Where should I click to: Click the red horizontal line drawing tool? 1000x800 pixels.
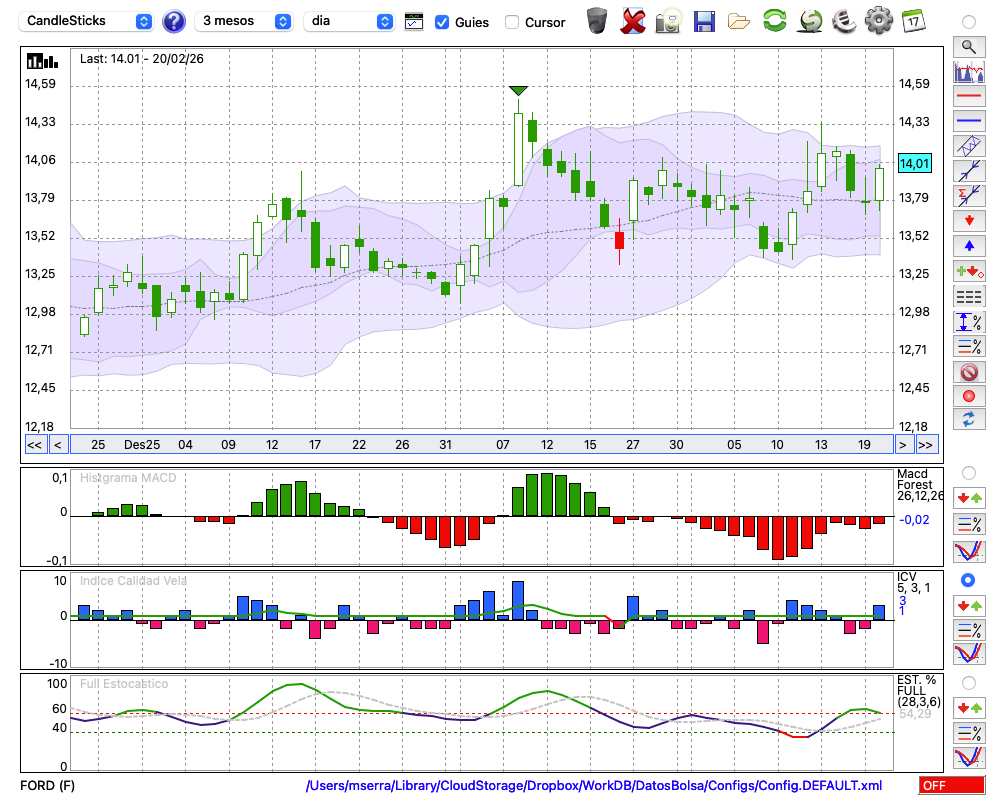pos(968,97)
